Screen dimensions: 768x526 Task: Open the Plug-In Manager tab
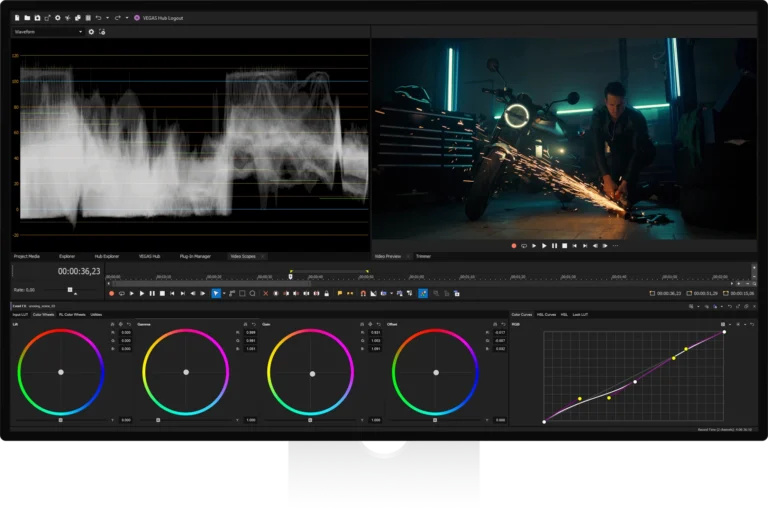click(x=195, y=256)
